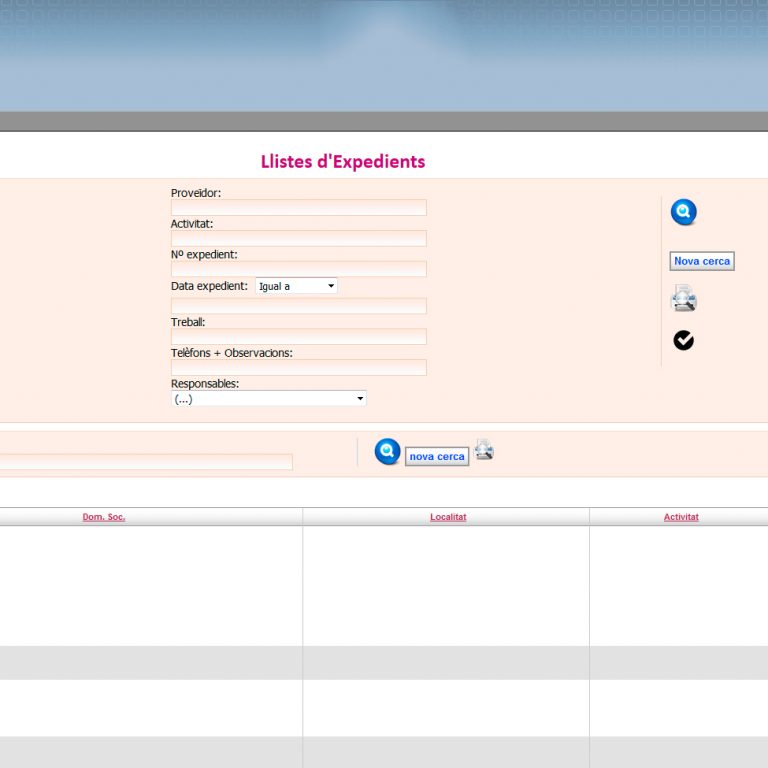Click the 'Llistes d'Expedients' page title
768x768 pixels.
(343, 162)
